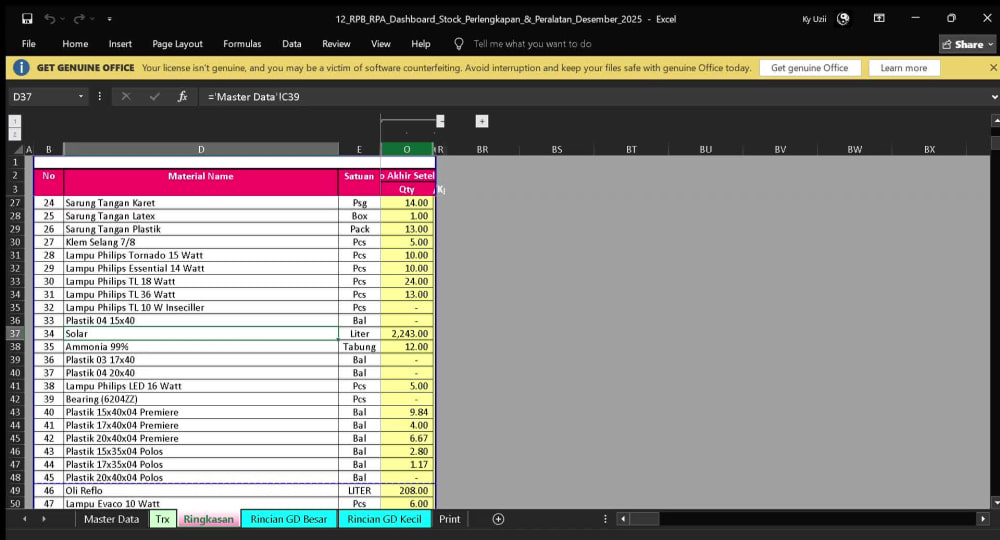This screenshot has height=540, width=1000.
Task: Save the workbook with the floppy icon
Action: coord(27,19)
